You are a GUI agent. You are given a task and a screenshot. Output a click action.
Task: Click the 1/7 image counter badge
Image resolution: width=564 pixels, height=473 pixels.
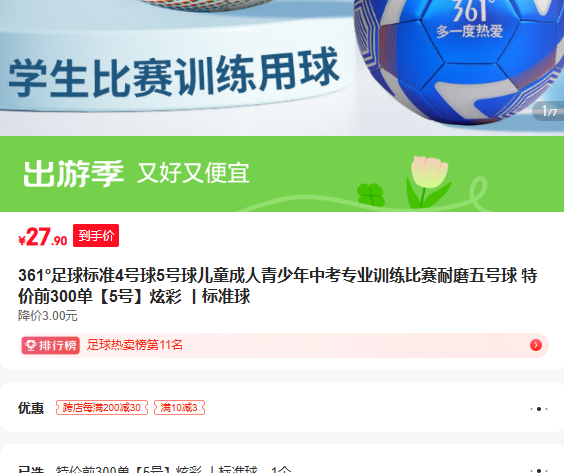pos(548,111)
